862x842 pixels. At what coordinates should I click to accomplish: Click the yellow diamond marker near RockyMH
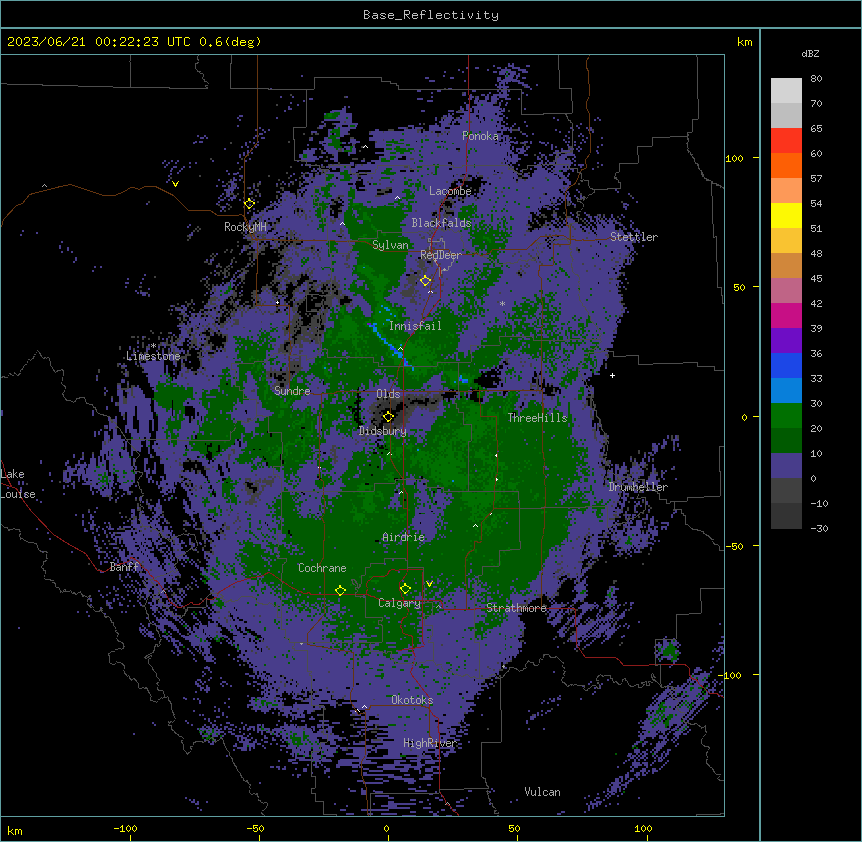249,203
